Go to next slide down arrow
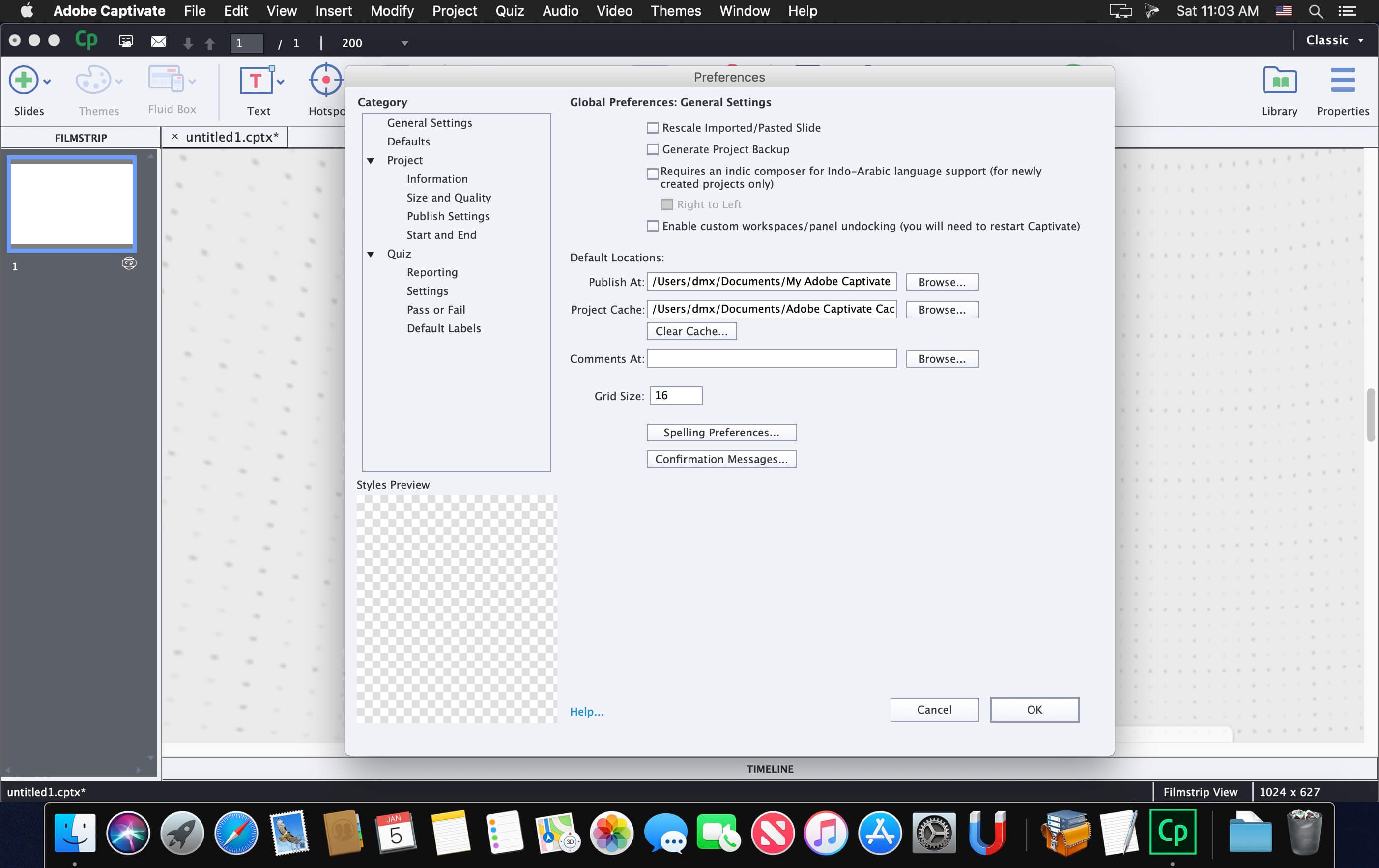 point(188,43)
